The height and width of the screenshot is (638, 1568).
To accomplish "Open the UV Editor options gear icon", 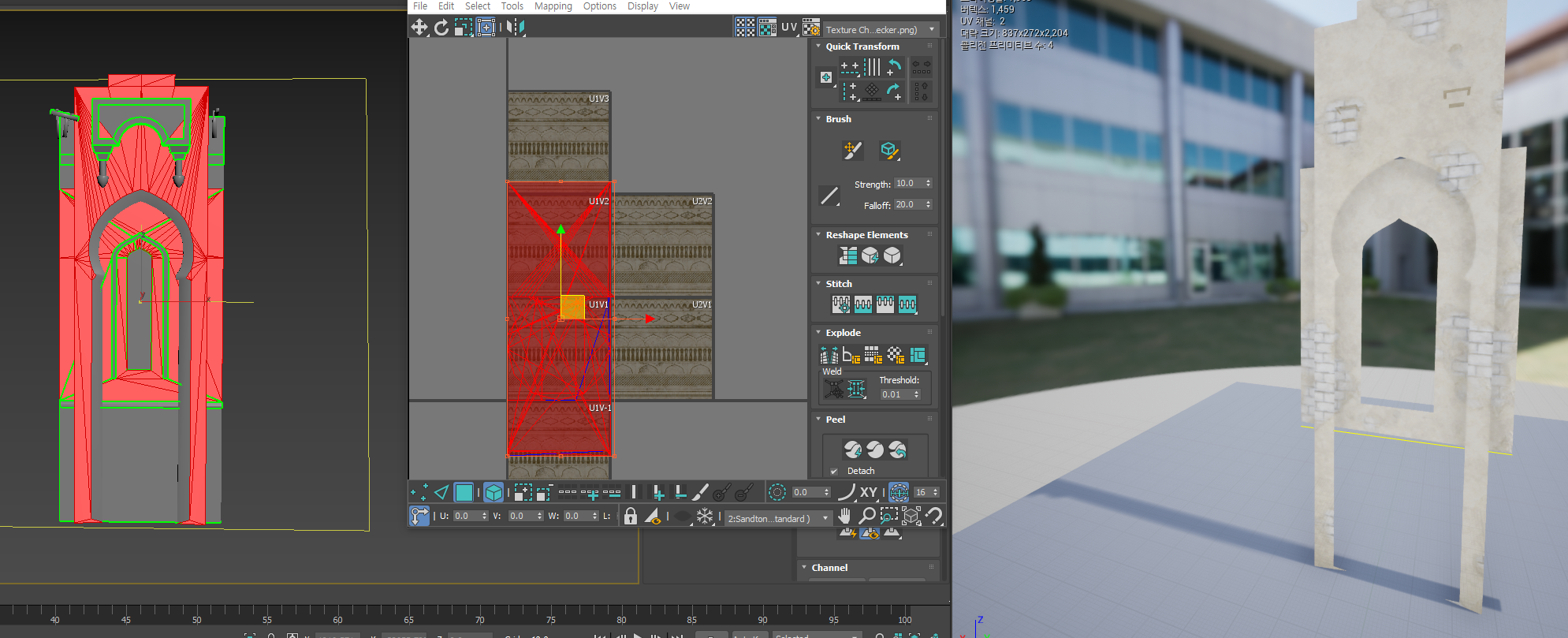I will pos(811,28).
